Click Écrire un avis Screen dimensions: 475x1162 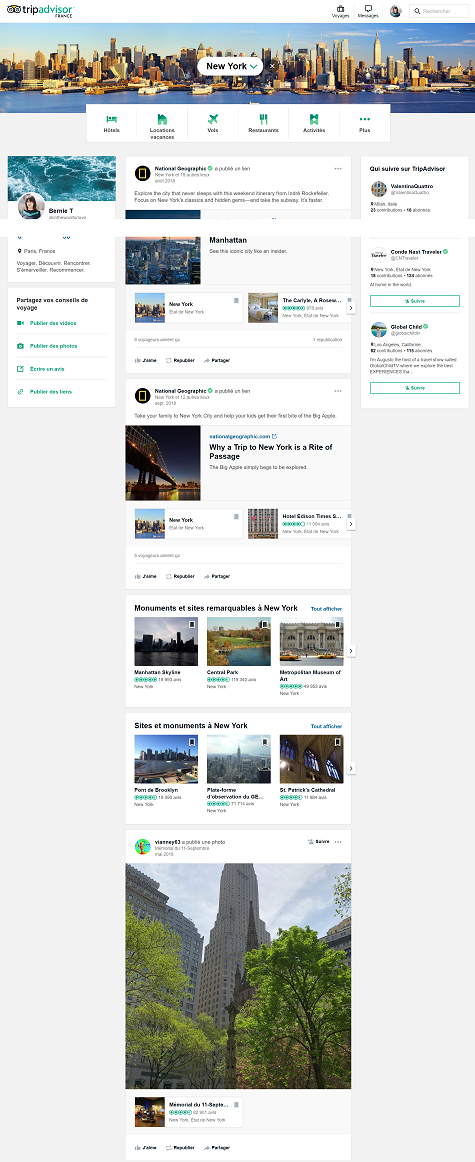(x=41, y=369)
